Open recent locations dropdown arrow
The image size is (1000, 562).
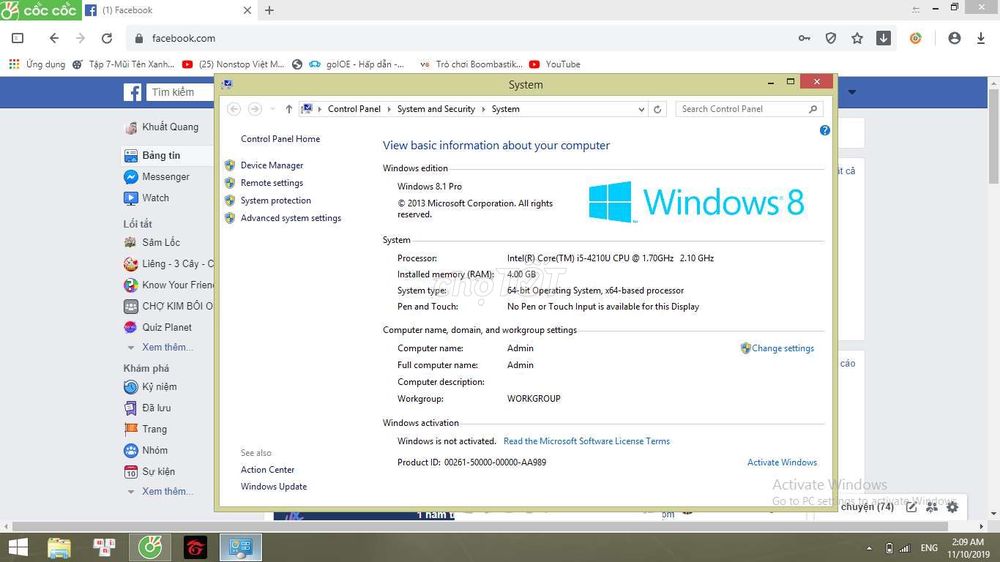point(272,109)
